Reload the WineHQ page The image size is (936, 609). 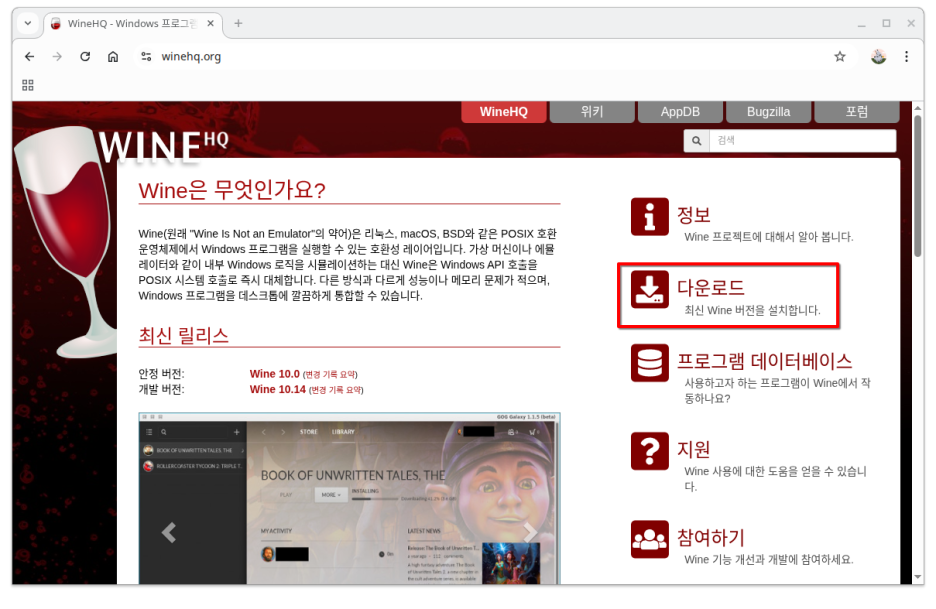85,57
